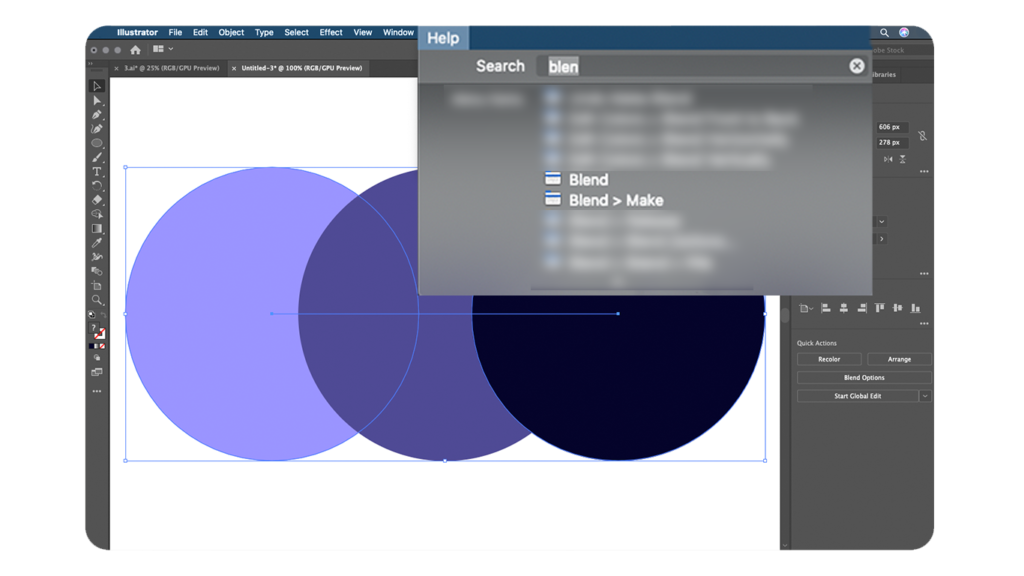This screenshot has width=1024, height=576.
Task: Swap fill and stroke colors
Action: (x=103, y=315)
